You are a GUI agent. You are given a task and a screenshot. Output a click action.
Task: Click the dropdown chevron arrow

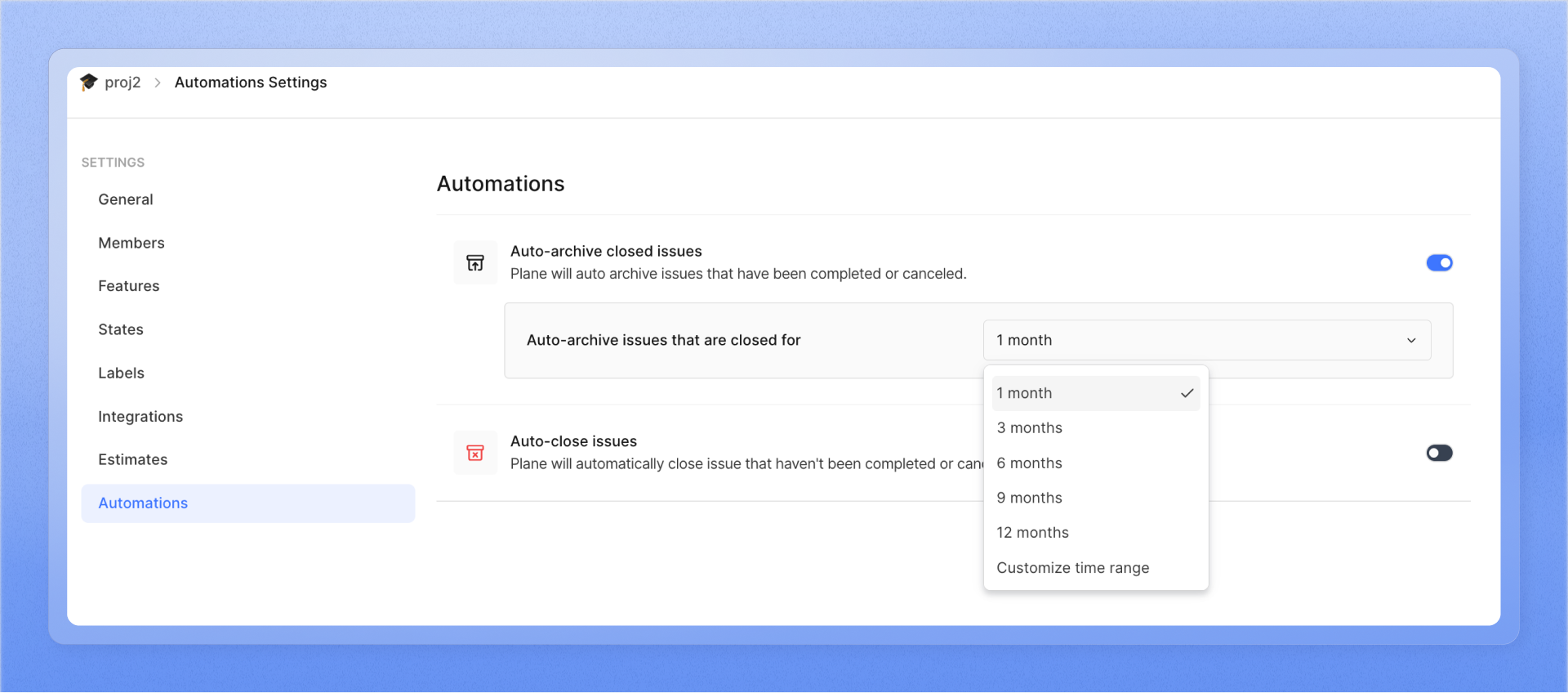(x=1411, y=340)
